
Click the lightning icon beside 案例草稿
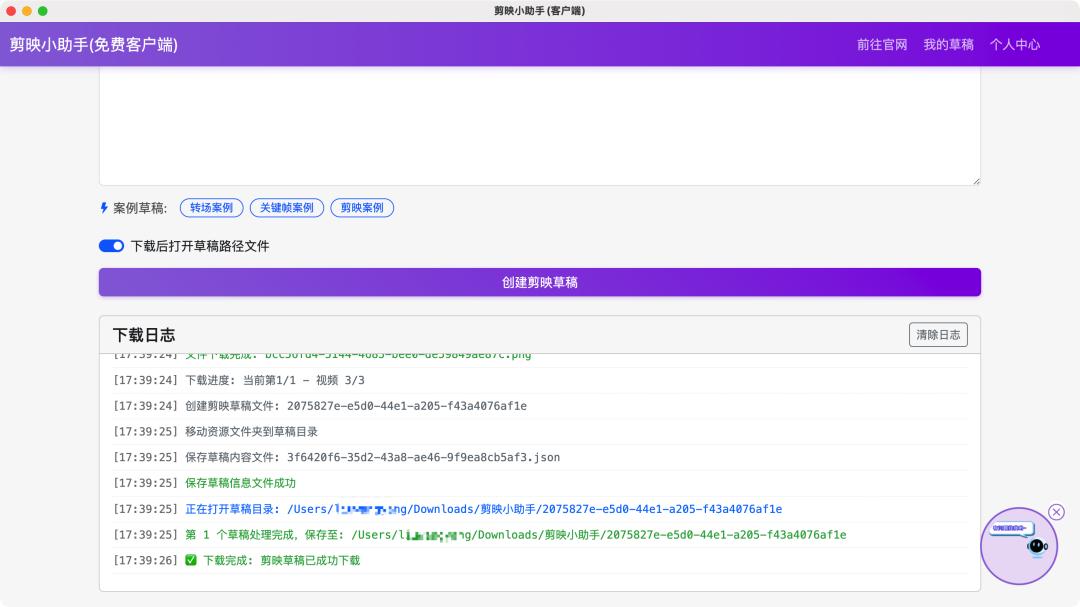(106, 208)
